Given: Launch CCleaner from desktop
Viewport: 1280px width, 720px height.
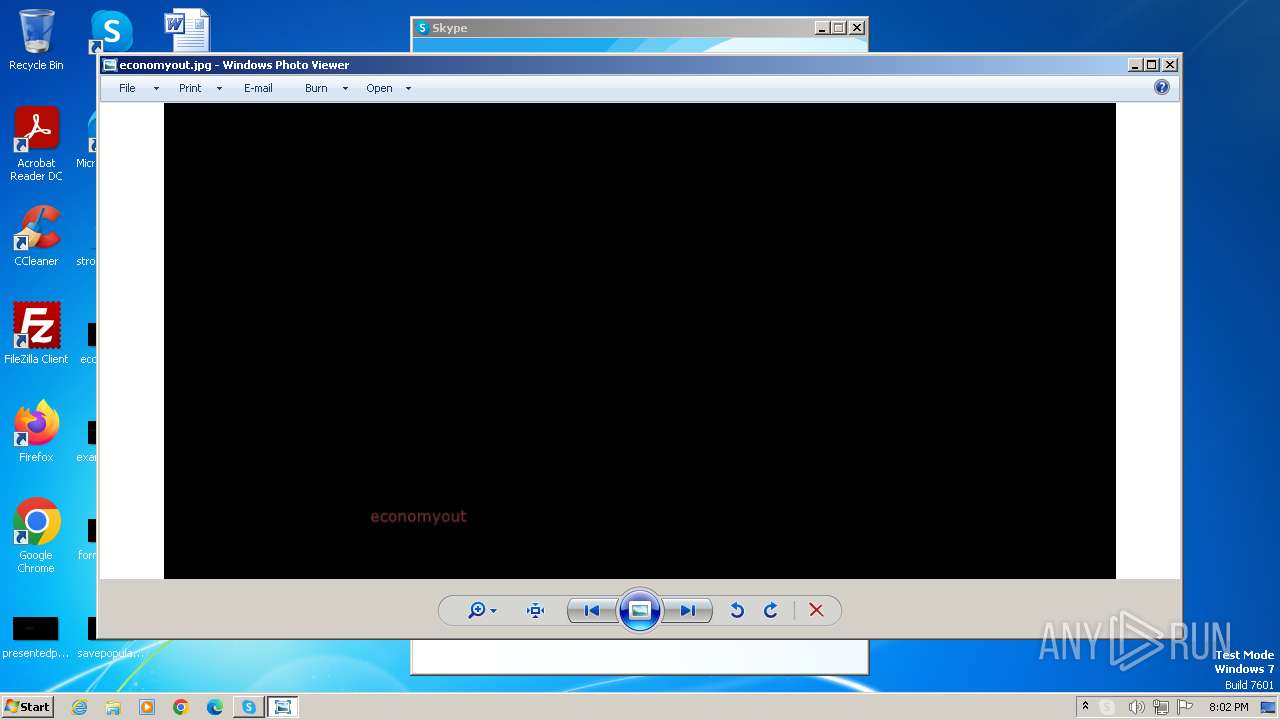Looking at the screenshot, I should pyautogui.click(x=36, y=236).
